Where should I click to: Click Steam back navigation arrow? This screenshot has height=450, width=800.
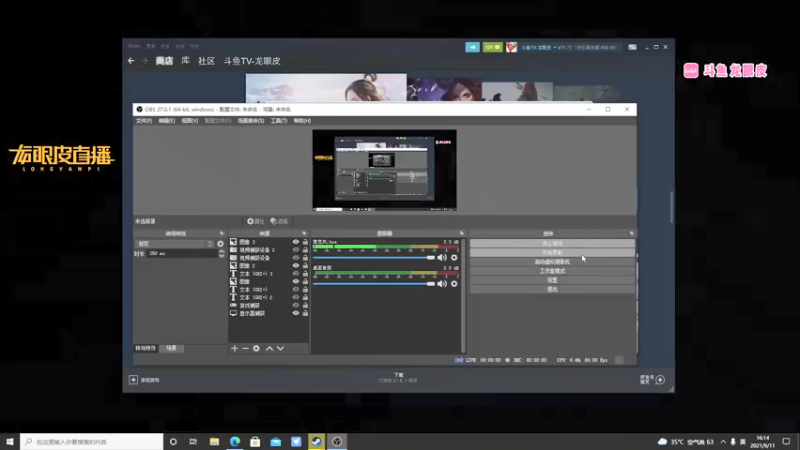pyautogui.click(x=131, y=61)
